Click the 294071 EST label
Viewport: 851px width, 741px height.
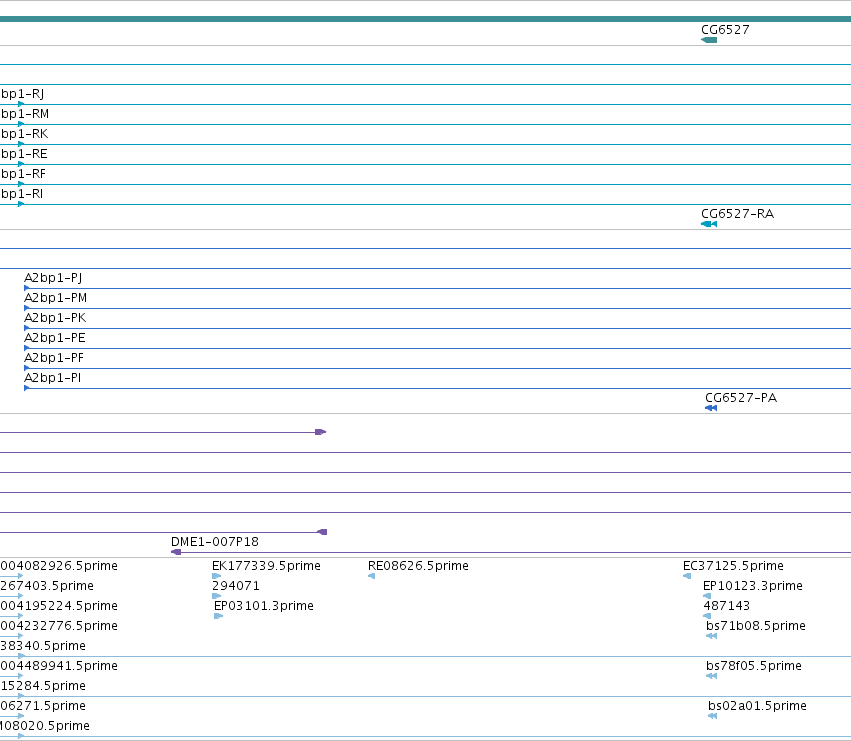236,586
